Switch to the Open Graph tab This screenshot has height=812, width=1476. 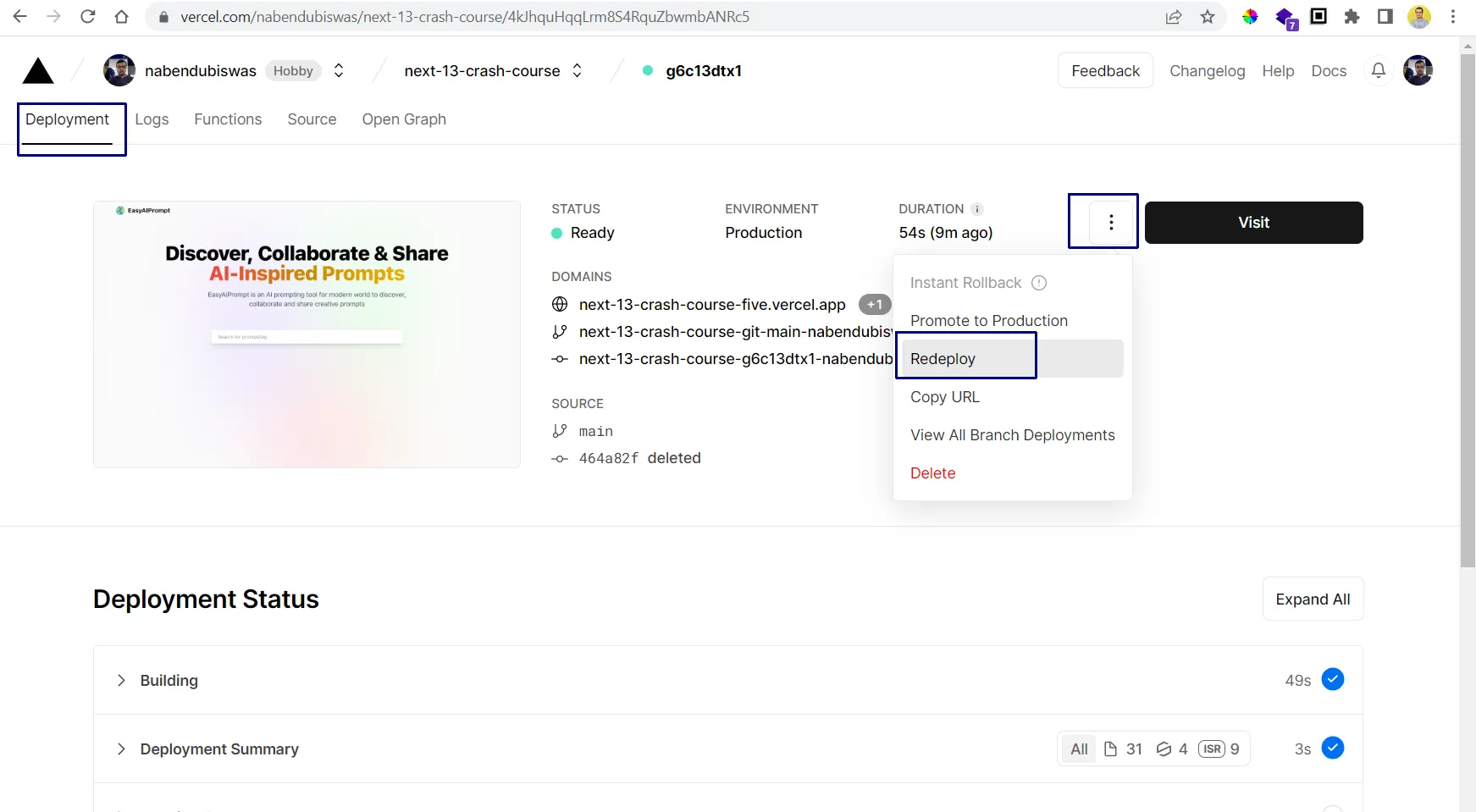pos(404,119)
